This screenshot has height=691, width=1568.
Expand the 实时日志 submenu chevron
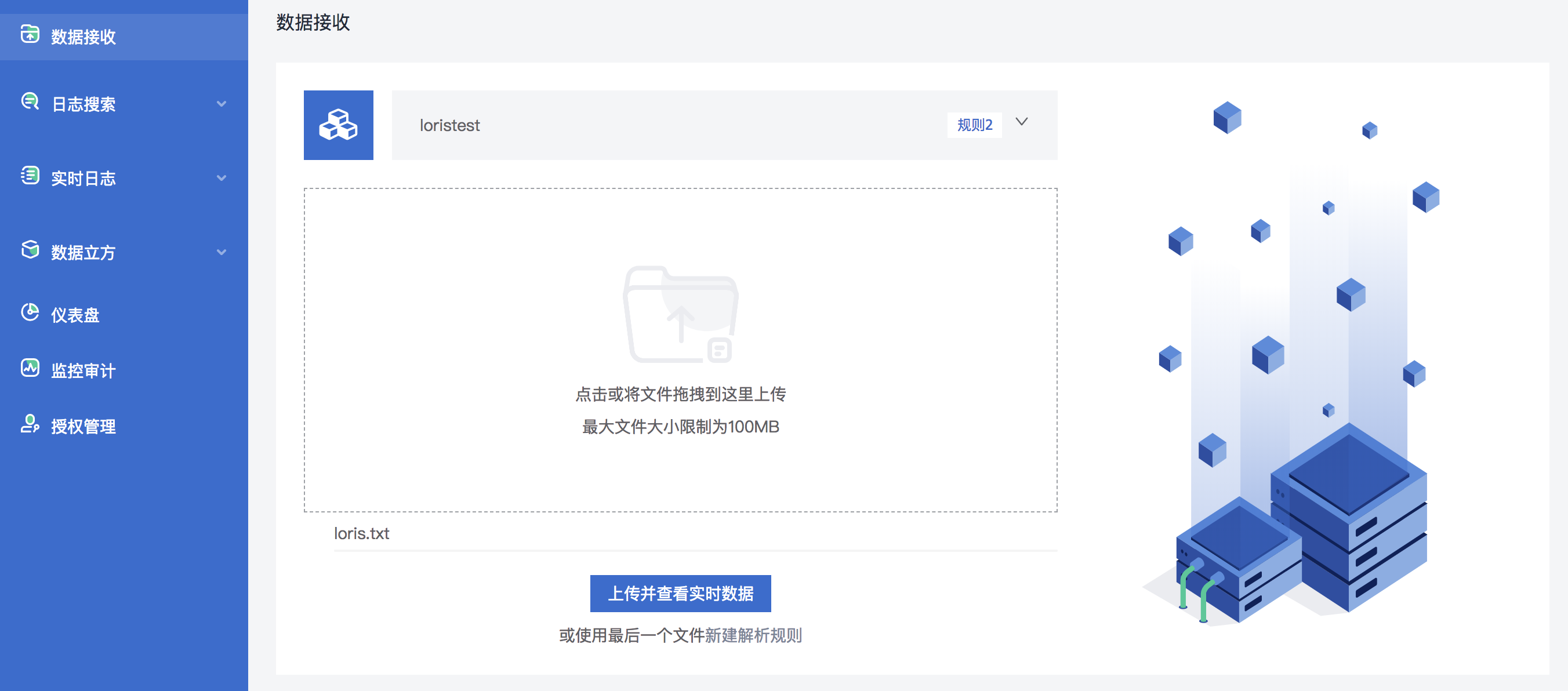222,178
